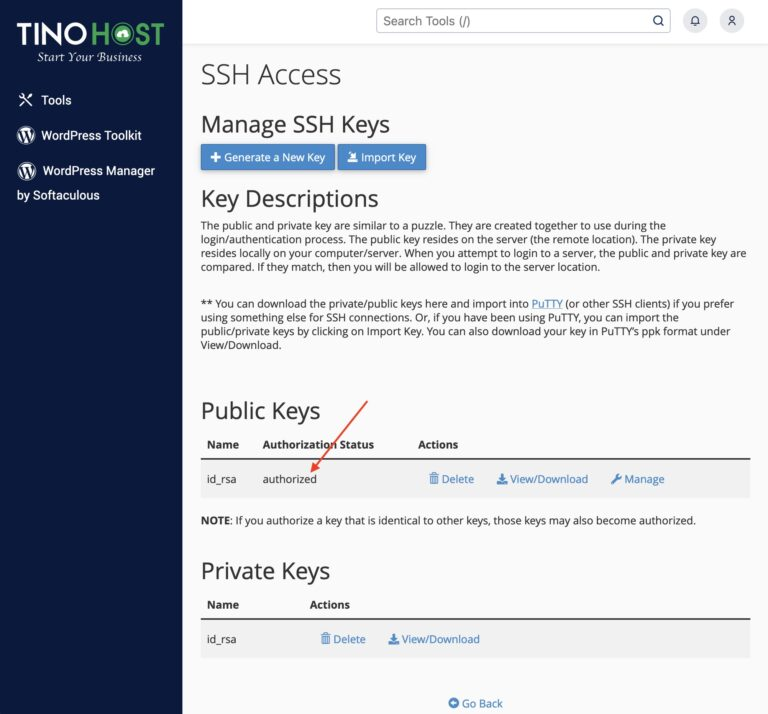Click id_rsa name in Public Keys table
The height and width of the screenshot is (714, 768).
[221, 479]
